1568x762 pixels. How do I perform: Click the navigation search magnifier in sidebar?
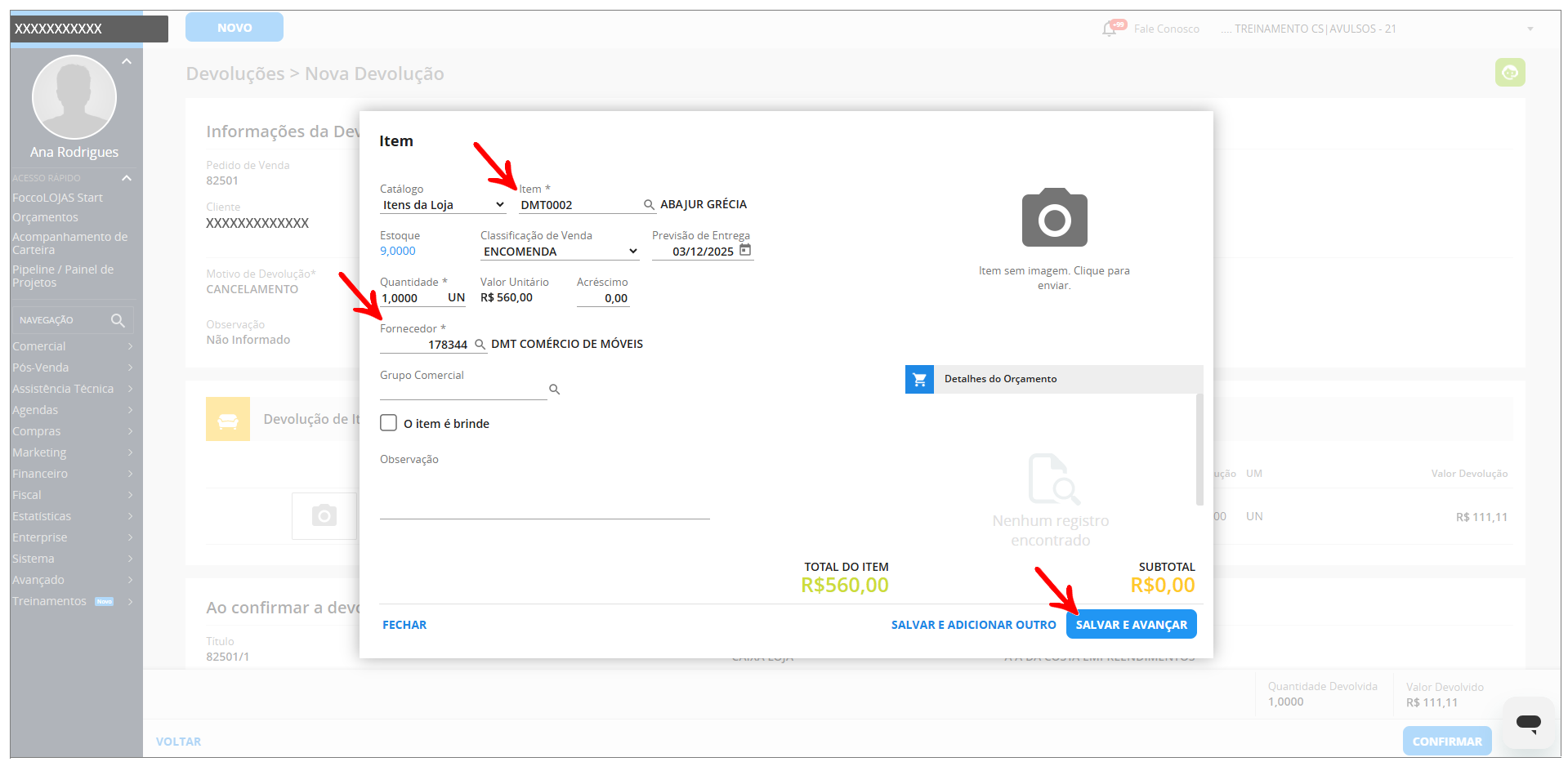point(118,320)
